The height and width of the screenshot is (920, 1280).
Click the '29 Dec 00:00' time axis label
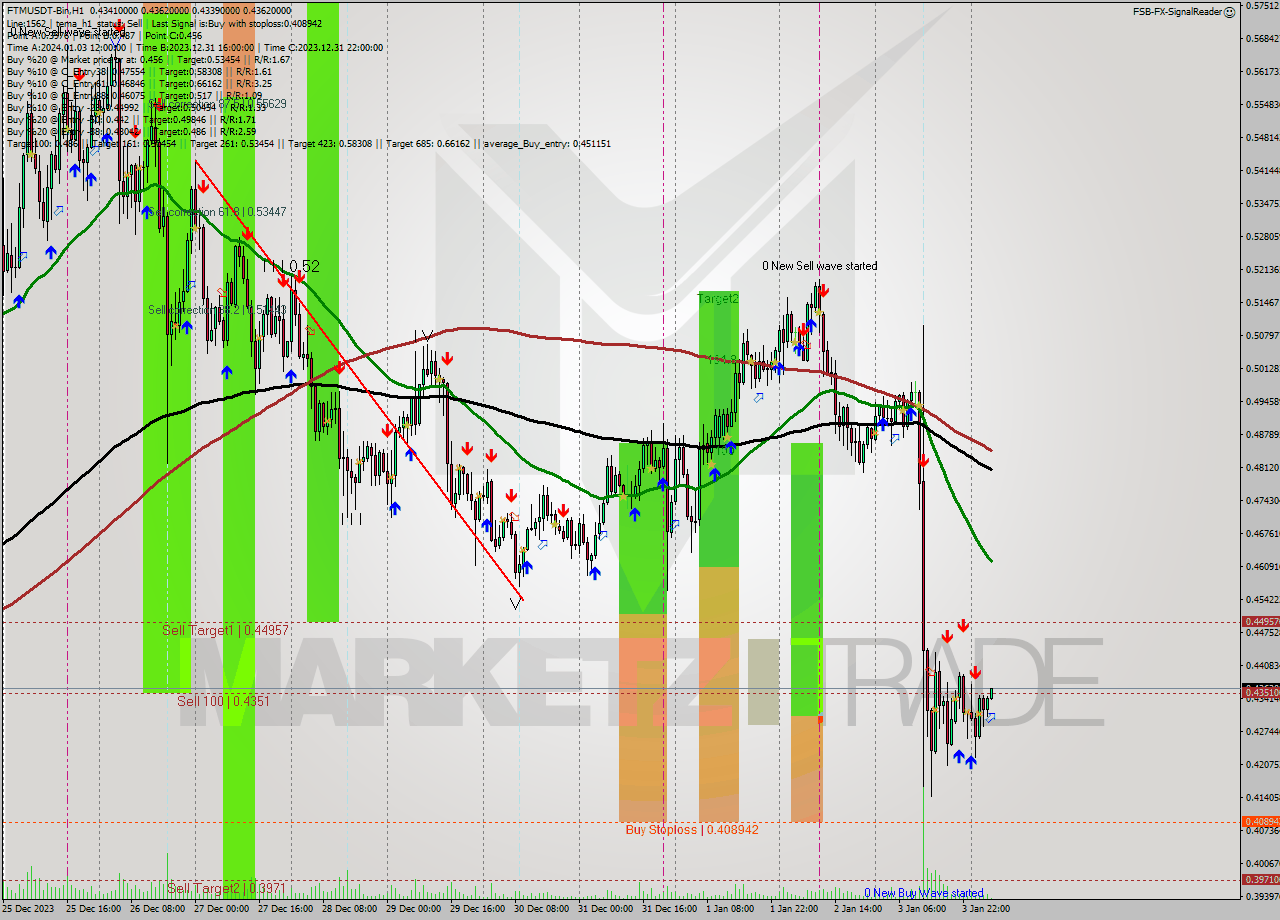(413, 909)
